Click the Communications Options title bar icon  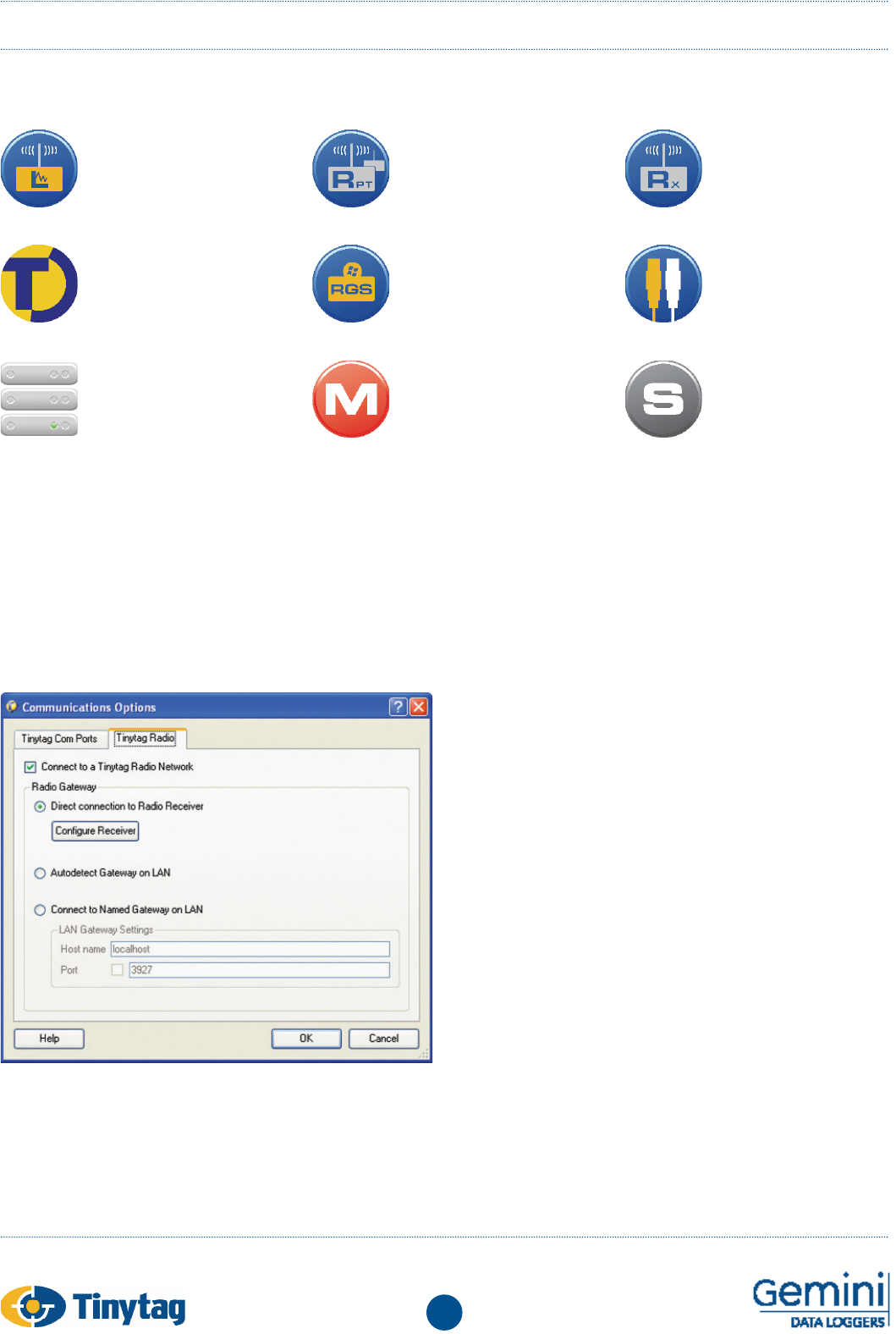click(12, 706)
